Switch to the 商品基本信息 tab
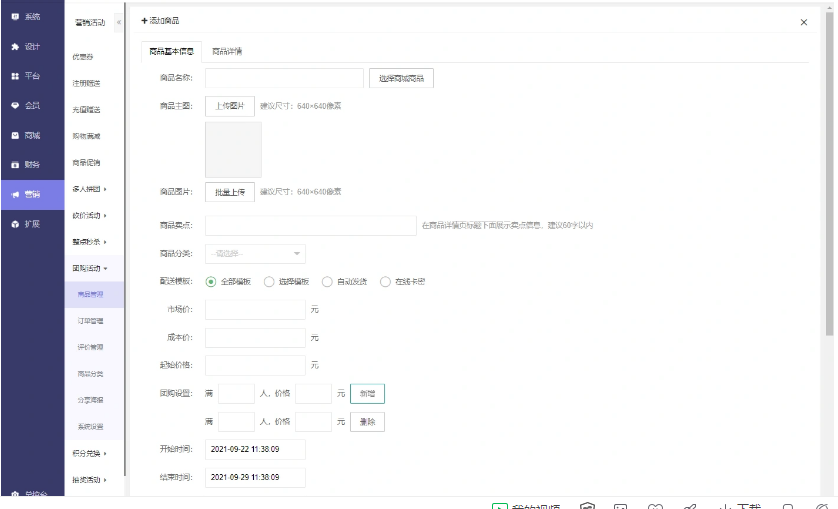This screenshot has width=838, height=509. coord(171,52)
